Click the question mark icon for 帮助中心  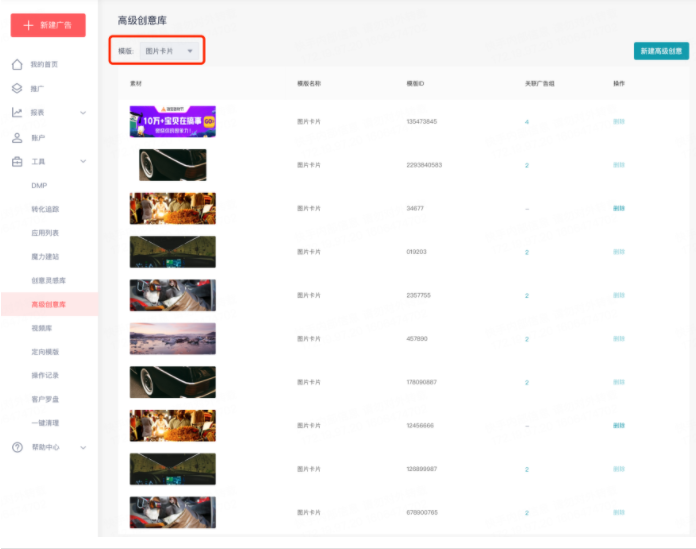(17, 447)
